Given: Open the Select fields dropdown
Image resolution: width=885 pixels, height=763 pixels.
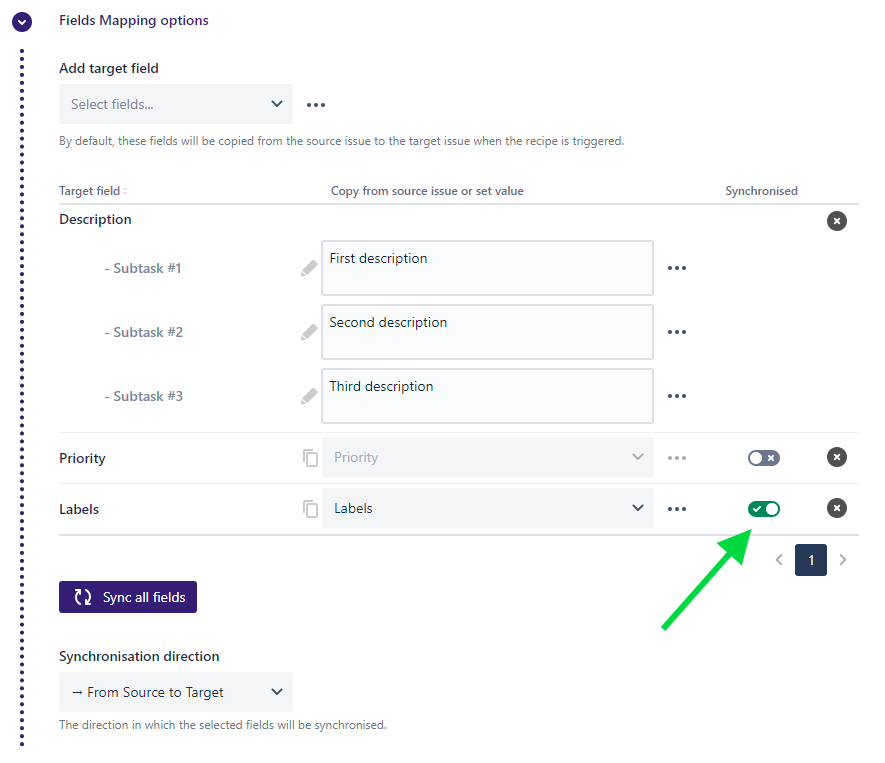Looking at the screenshot, I should (x=176, y=104).
